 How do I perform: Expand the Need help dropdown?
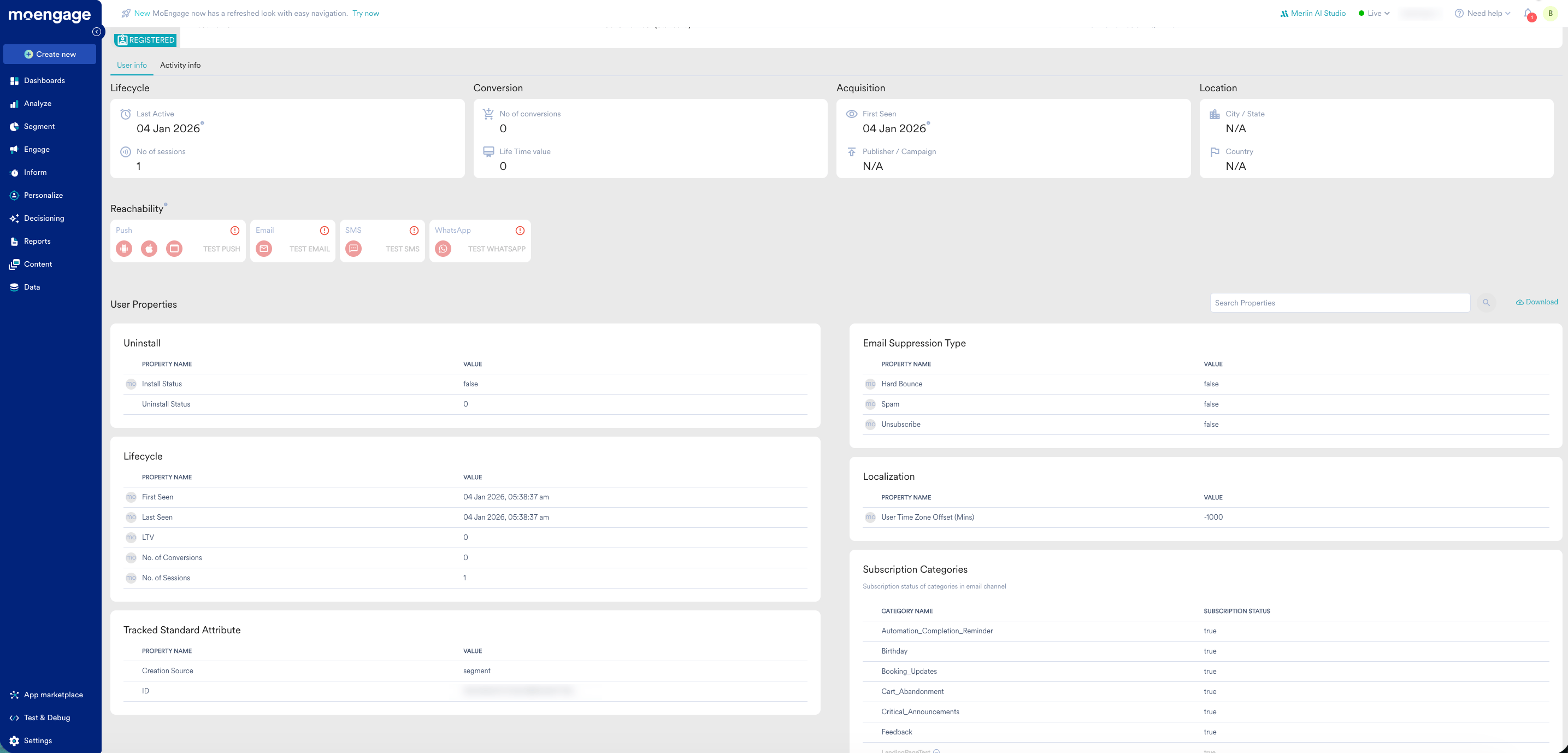tap(1482, 14)
